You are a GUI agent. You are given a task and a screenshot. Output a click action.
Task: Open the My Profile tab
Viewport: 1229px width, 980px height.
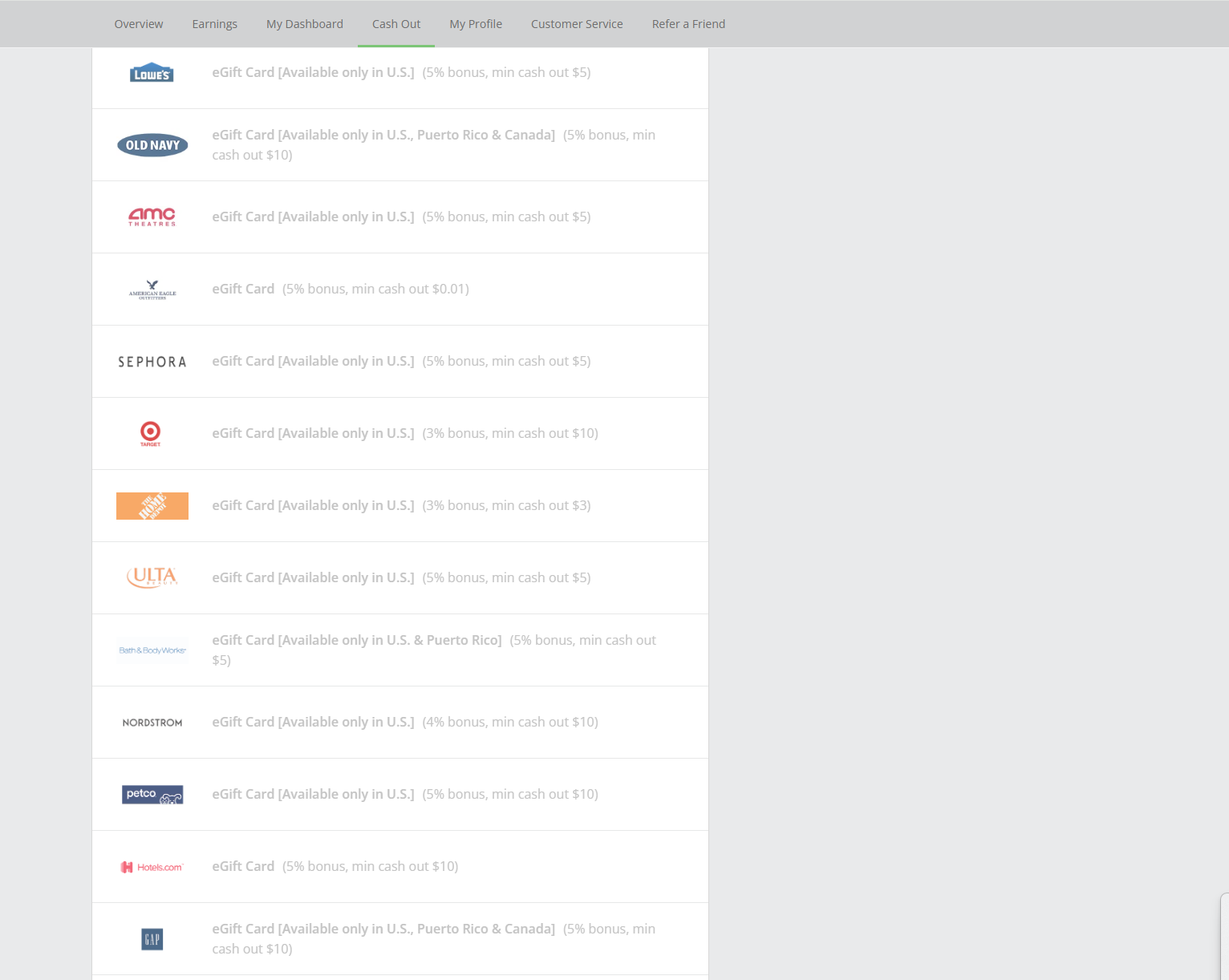(476, 24)
